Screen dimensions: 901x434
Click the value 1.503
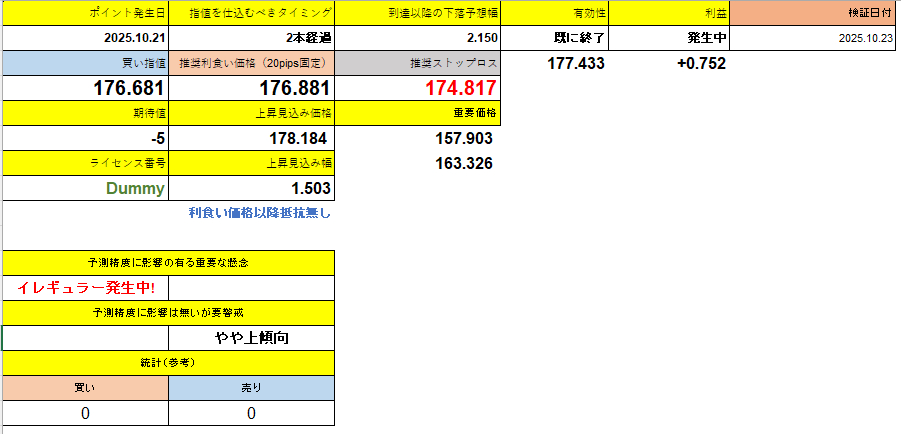pyautogui.click(x=252, y=188)
